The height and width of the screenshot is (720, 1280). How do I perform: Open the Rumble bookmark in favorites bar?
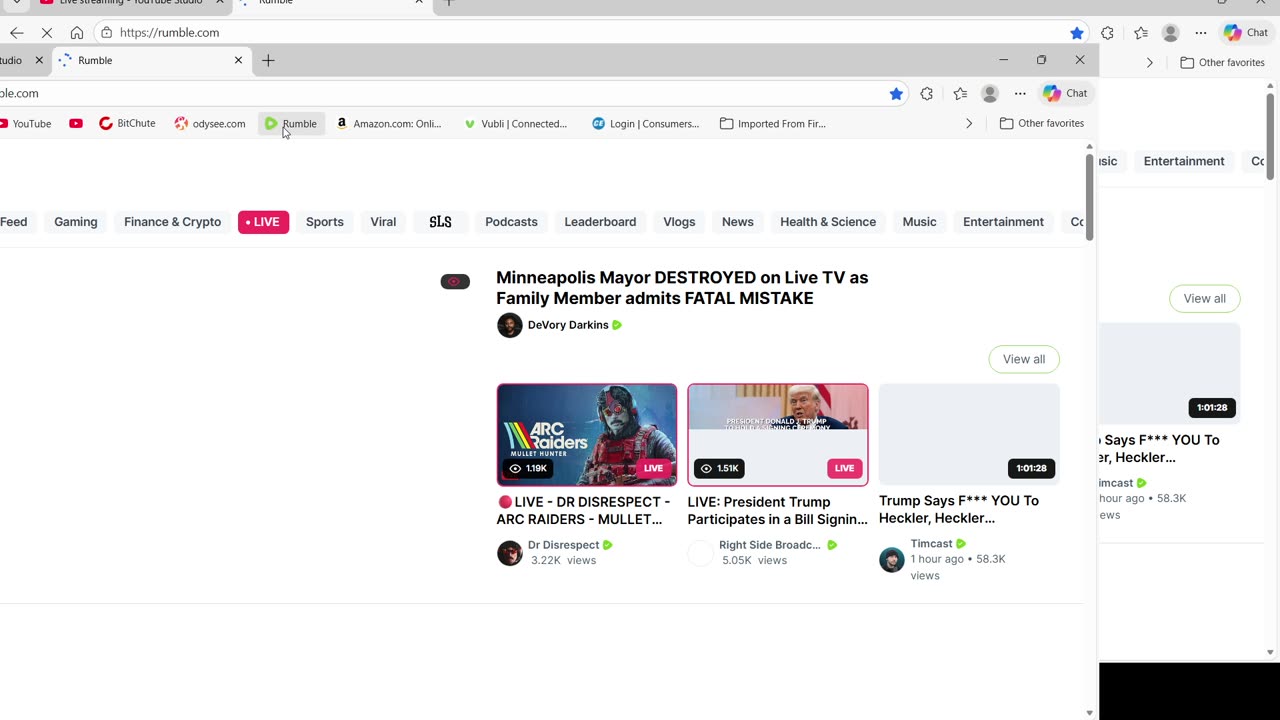pyautogui.click(x=290, y=124)
